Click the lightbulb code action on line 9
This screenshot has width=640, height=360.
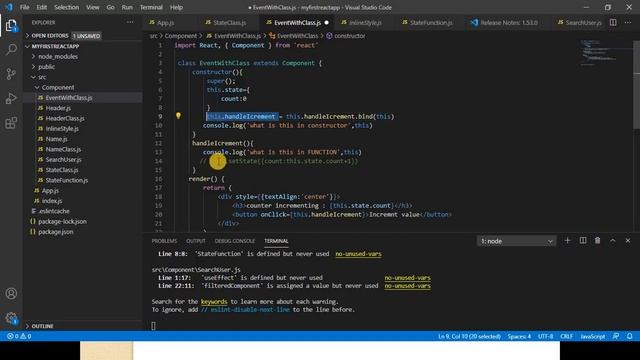tap(178, 116)
